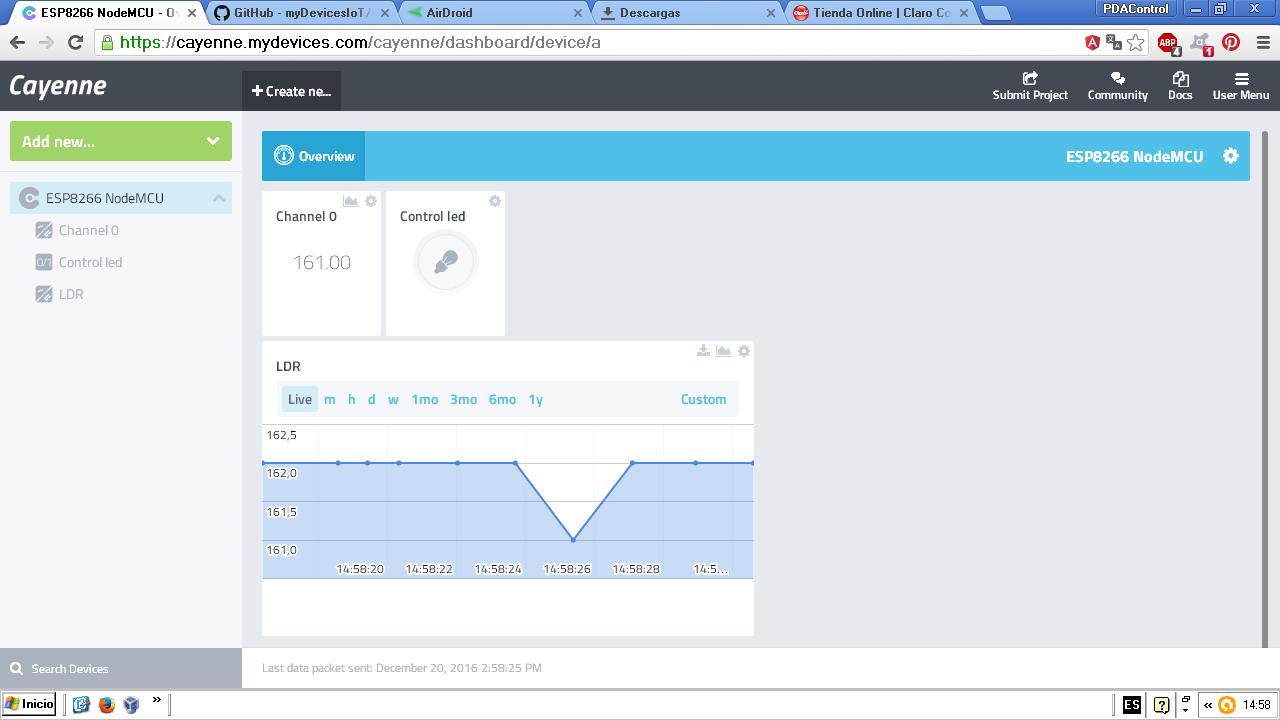Select the 6mo chart range

(502, 399)
